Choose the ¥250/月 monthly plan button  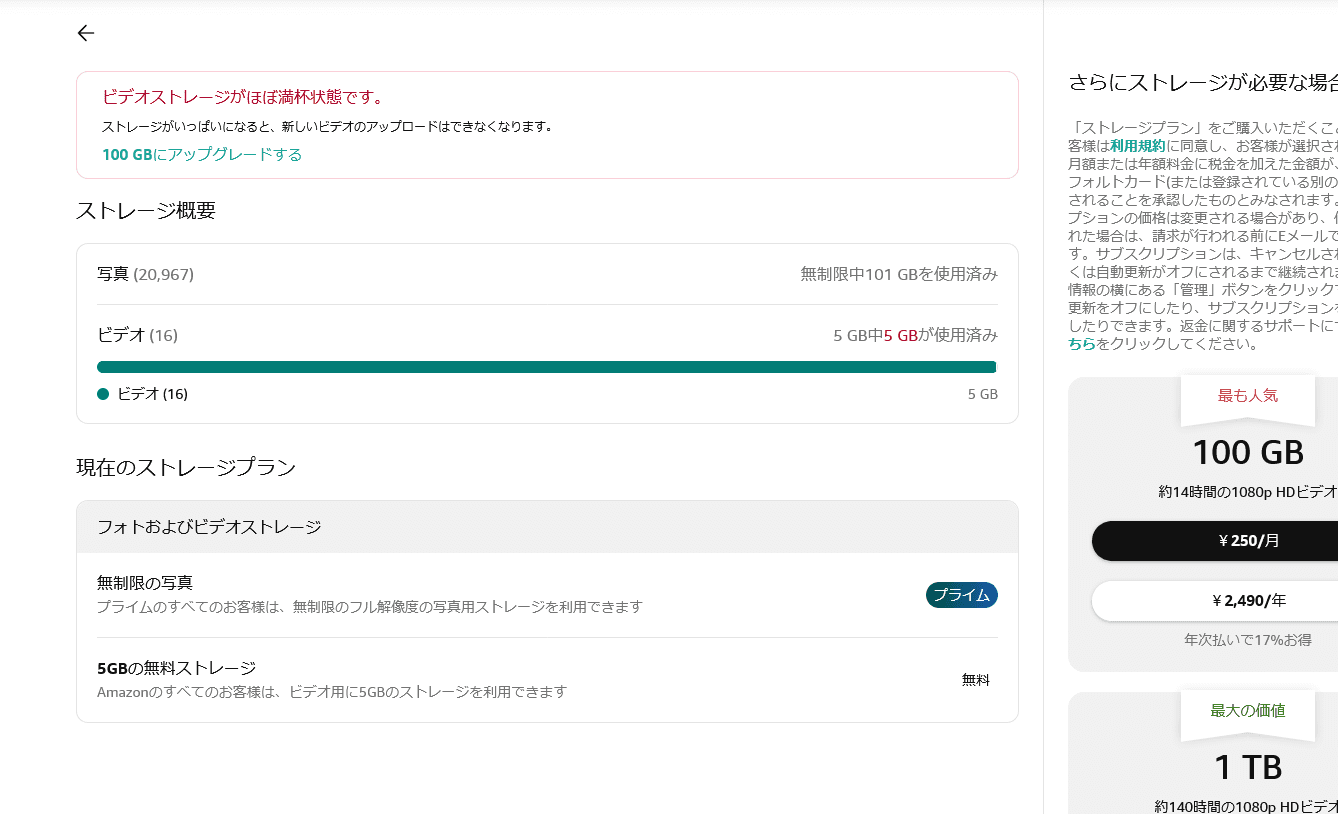[x=1215, y=541]
